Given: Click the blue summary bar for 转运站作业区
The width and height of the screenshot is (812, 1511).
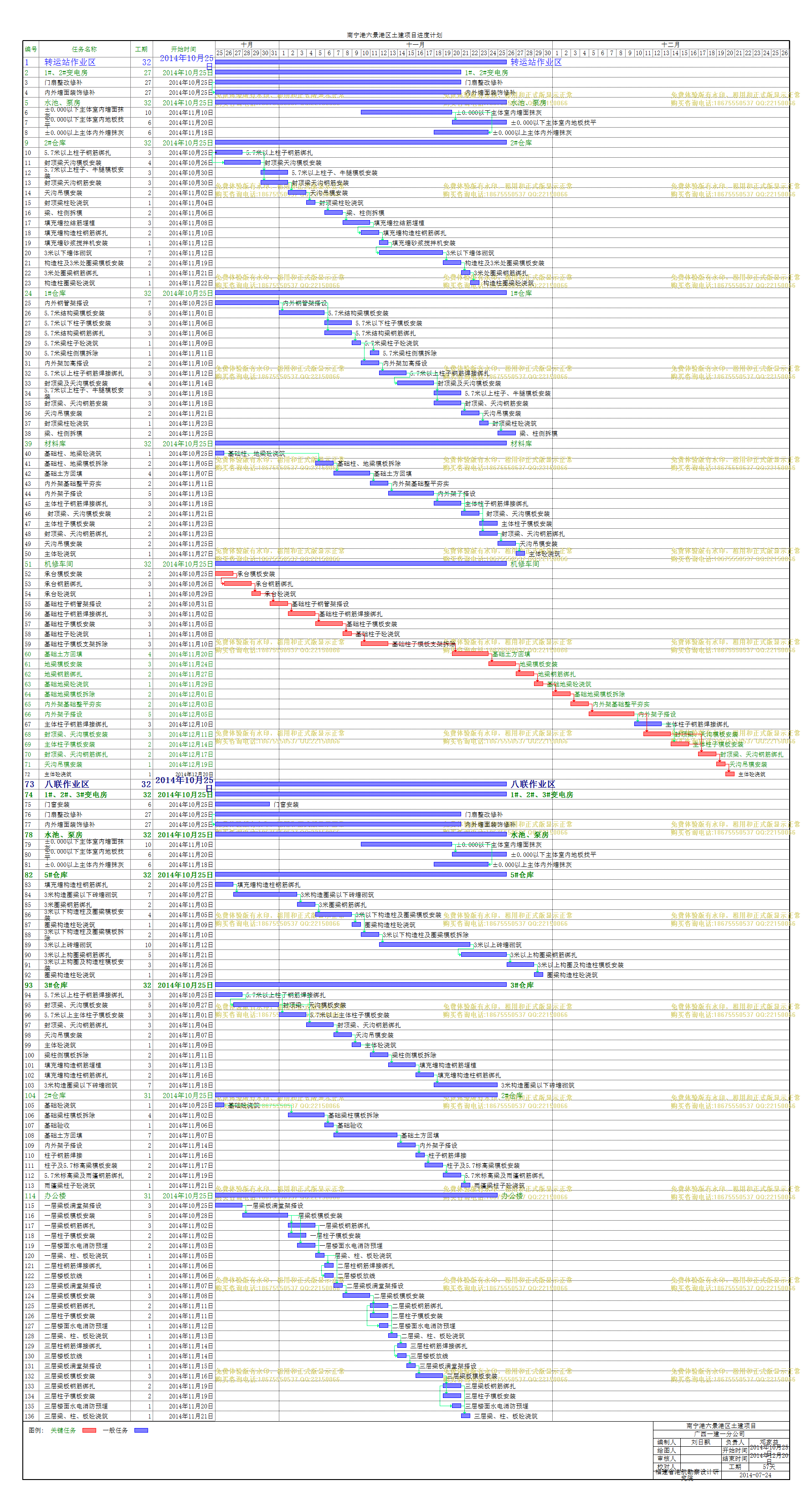Looking at the screenshot, I should tap(360, 62).
